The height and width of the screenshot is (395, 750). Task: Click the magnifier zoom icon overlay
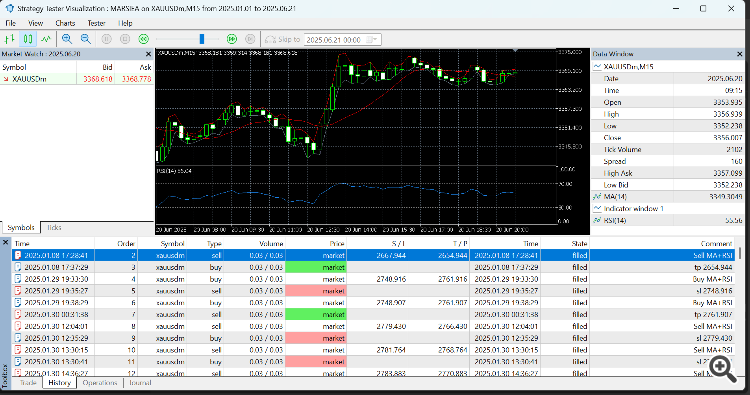(x=722, y=369)
